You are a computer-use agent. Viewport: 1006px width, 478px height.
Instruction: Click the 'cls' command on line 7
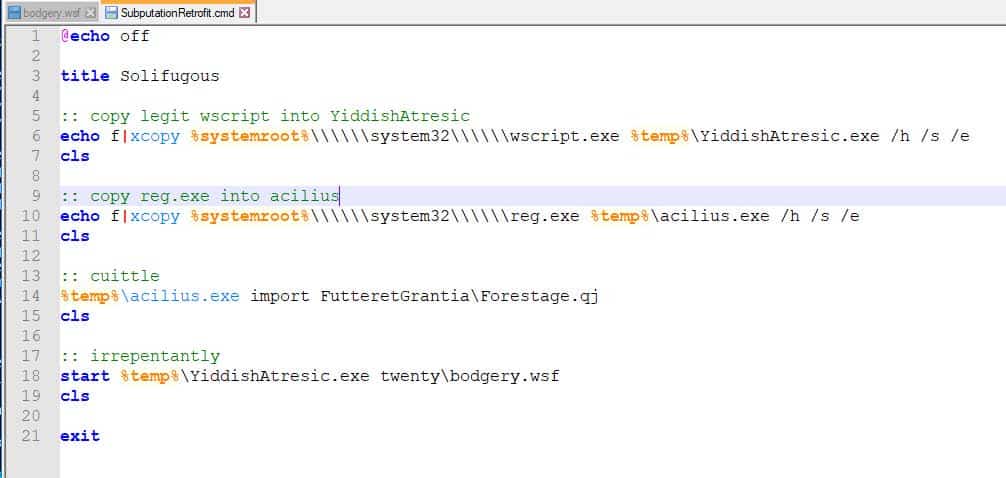point(75,156)
